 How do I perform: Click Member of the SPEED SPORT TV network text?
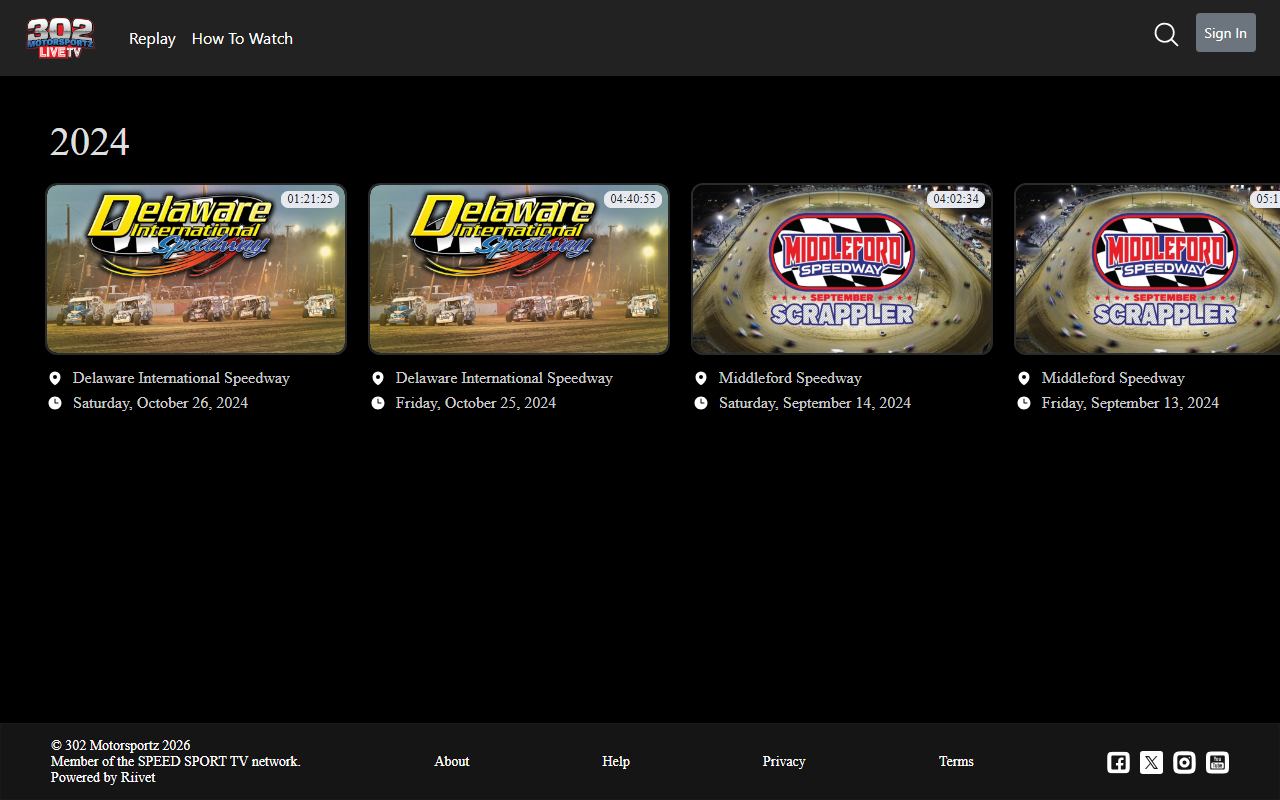click(176, 761)
